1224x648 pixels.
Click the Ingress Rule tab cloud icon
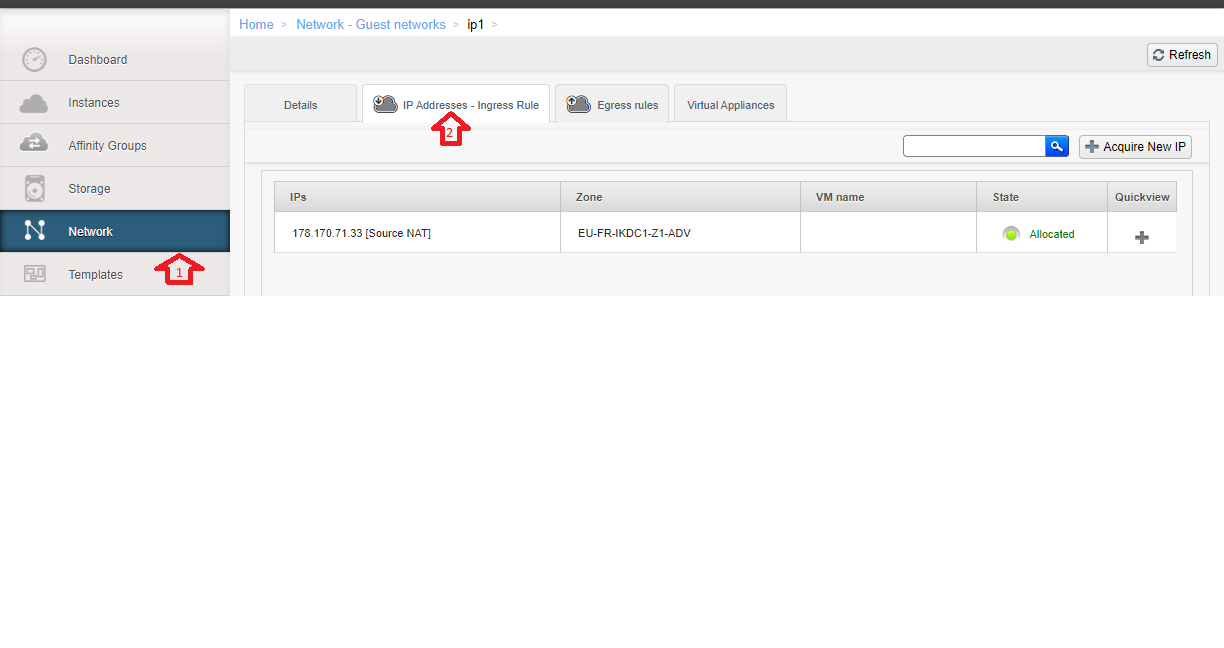[x=385, y=104]
